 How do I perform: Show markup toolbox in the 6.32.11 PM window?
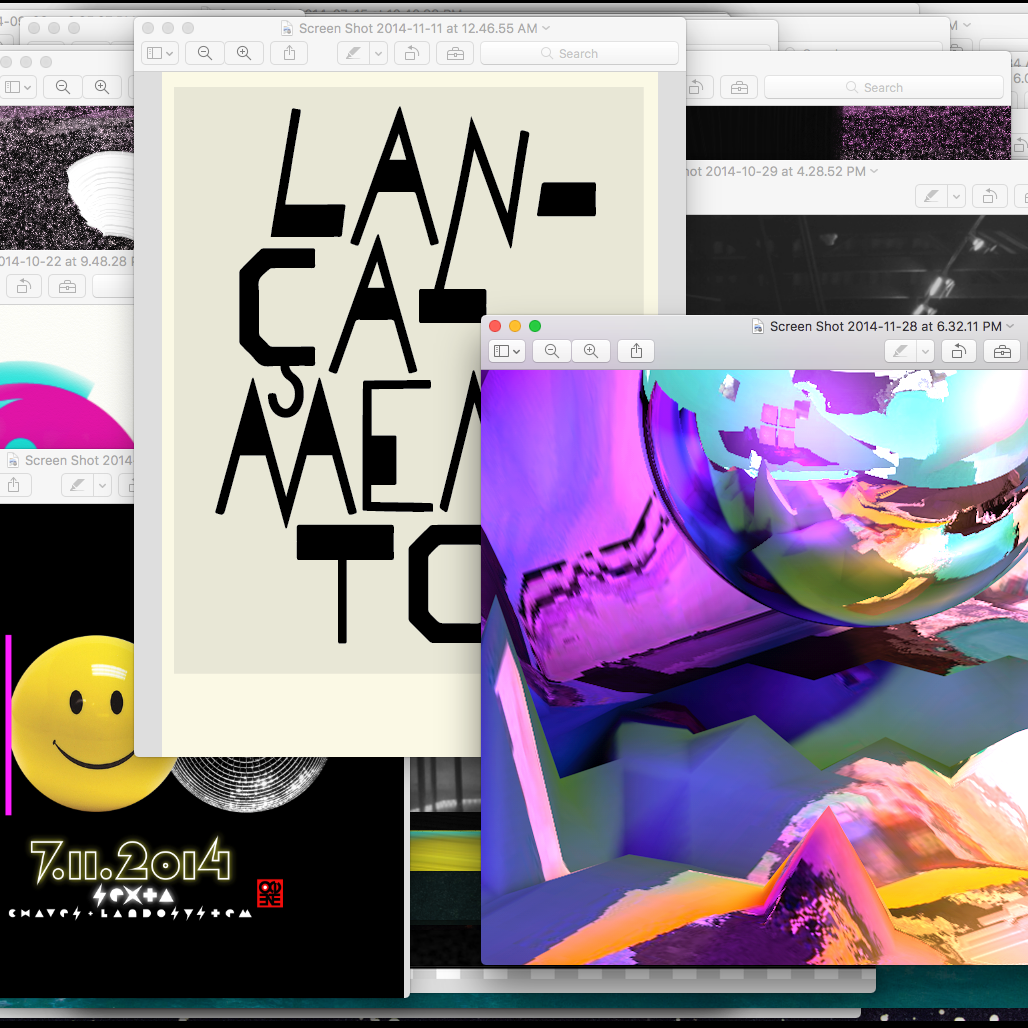pos(1002,351)
